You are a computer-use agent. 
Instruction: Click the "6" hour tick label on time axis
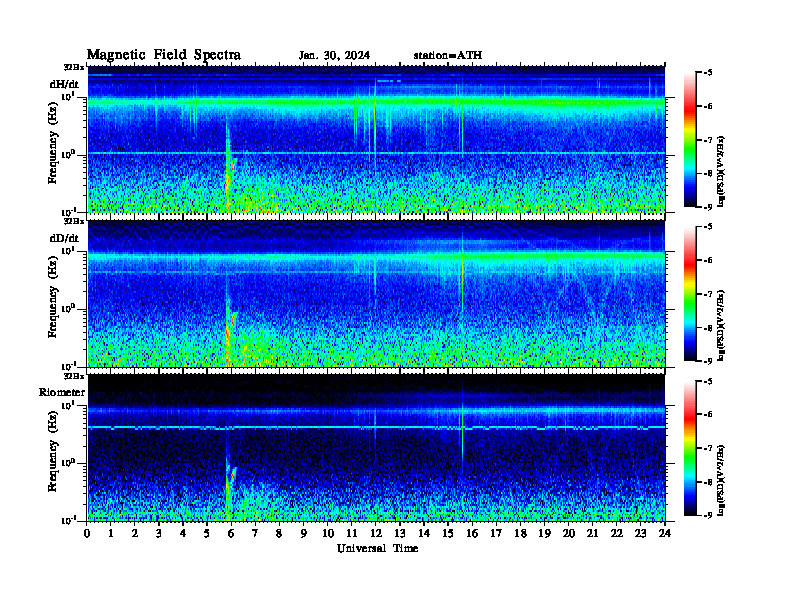[231, 534]
